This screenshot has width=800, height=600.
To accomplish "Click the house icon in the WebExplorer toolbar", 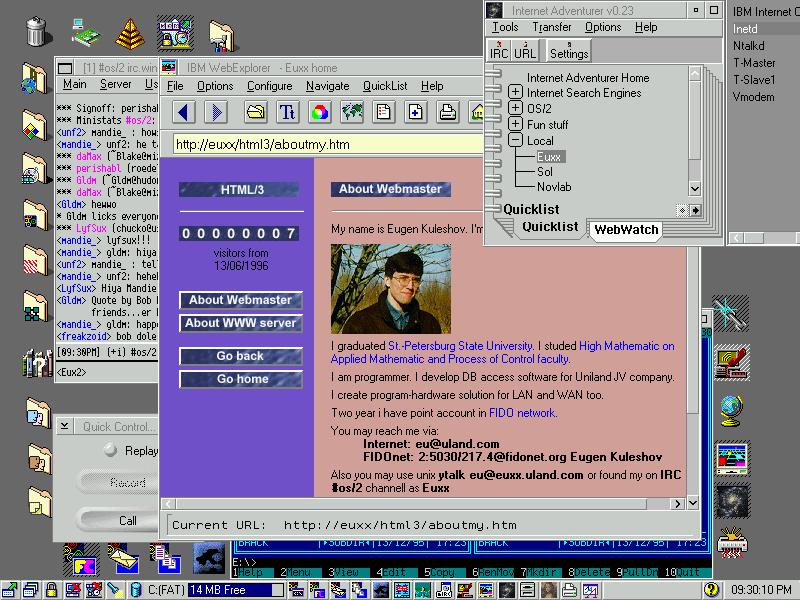I will [x=476, y=112].
